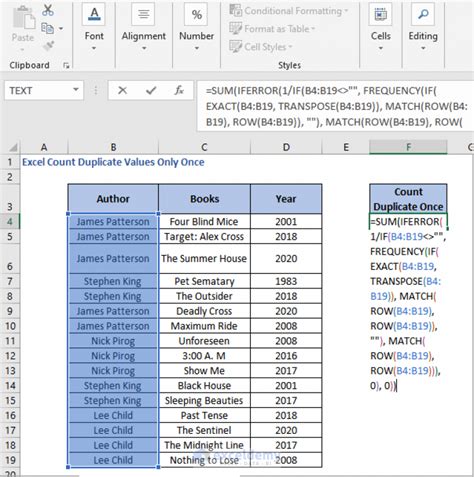Click the 'Count Duplicate Once' header cell
474x477 pixels.
[x=408, y=199]
